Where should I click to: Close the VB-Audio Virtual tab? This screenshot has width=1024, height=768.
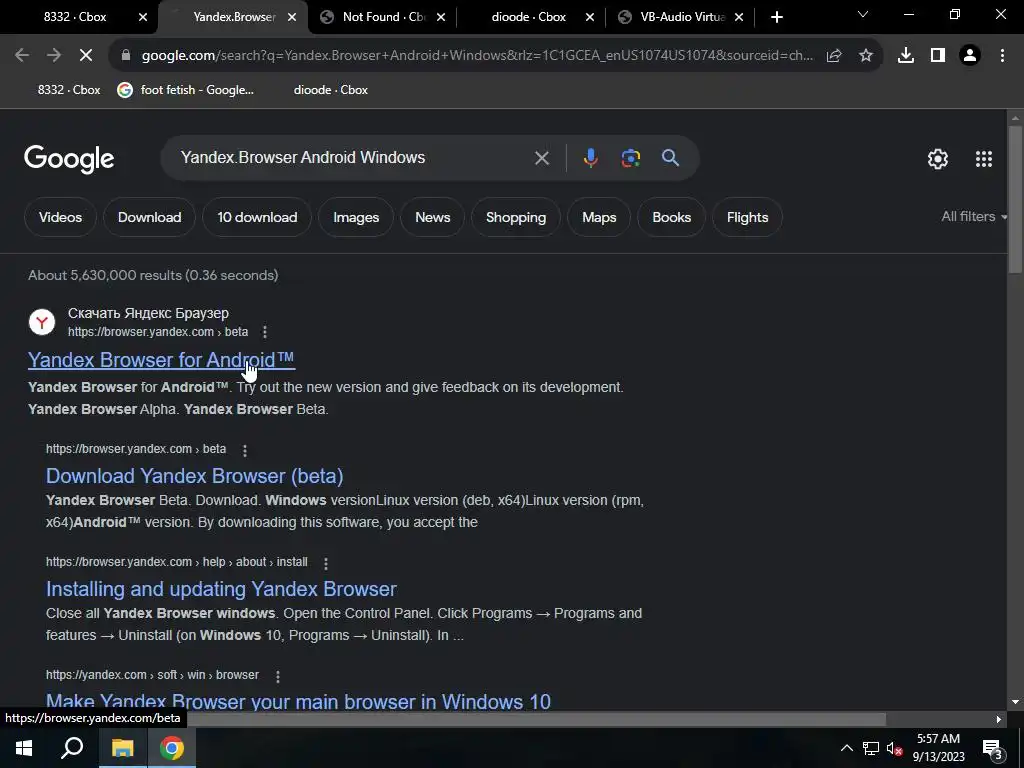click(739, 17)
